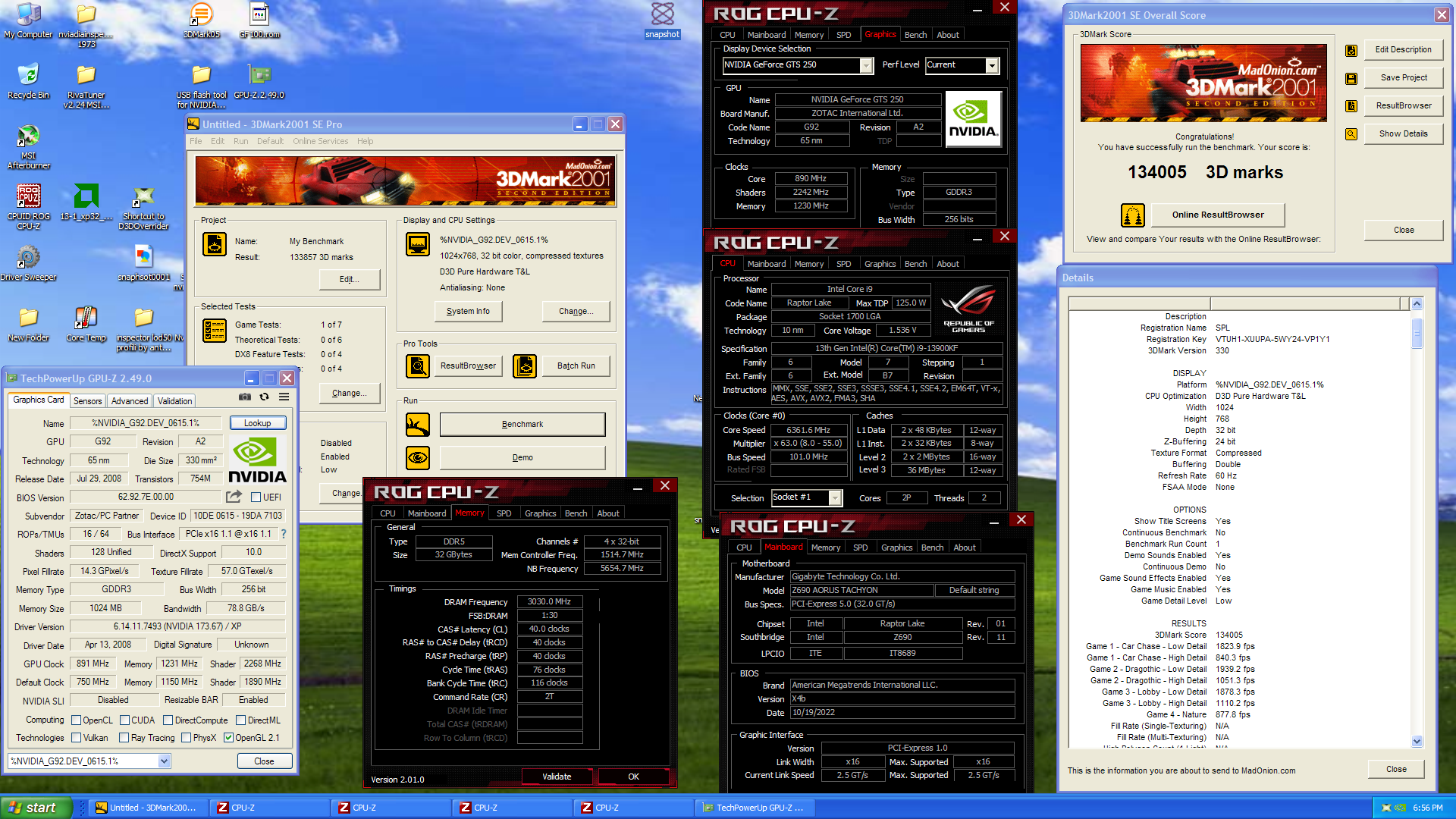
Task: Open GPU-Z.2.49.0 desktop icon
Action: (x=259, y=81)
